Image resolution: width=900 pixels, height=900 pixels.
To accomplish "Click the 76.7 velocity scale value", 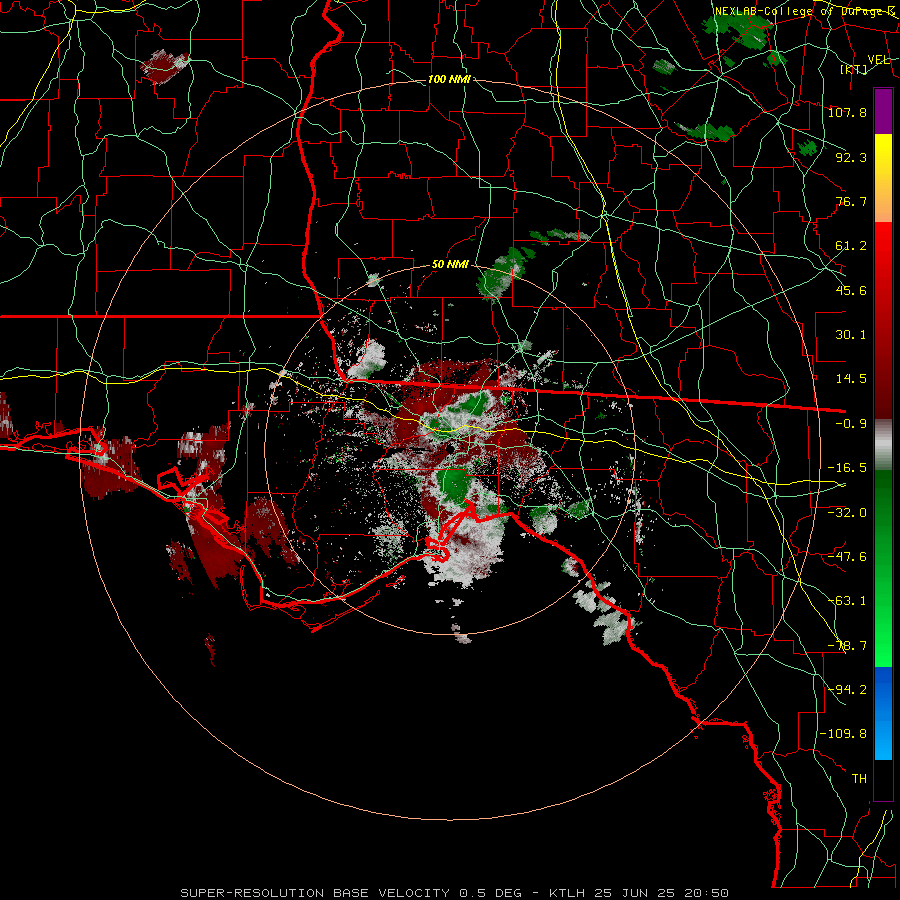I will point(851,201).
